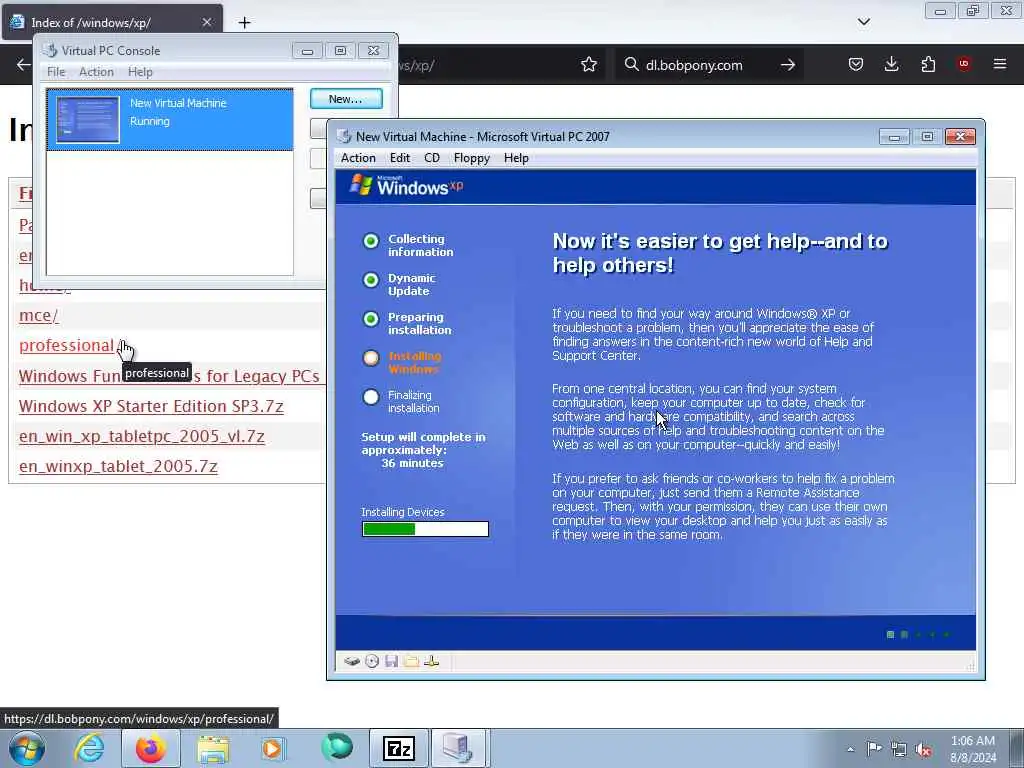This screenshot has width=1024, height=768.
Task: Bookmark this page with the star icon
Action: (x=589, y=64)
